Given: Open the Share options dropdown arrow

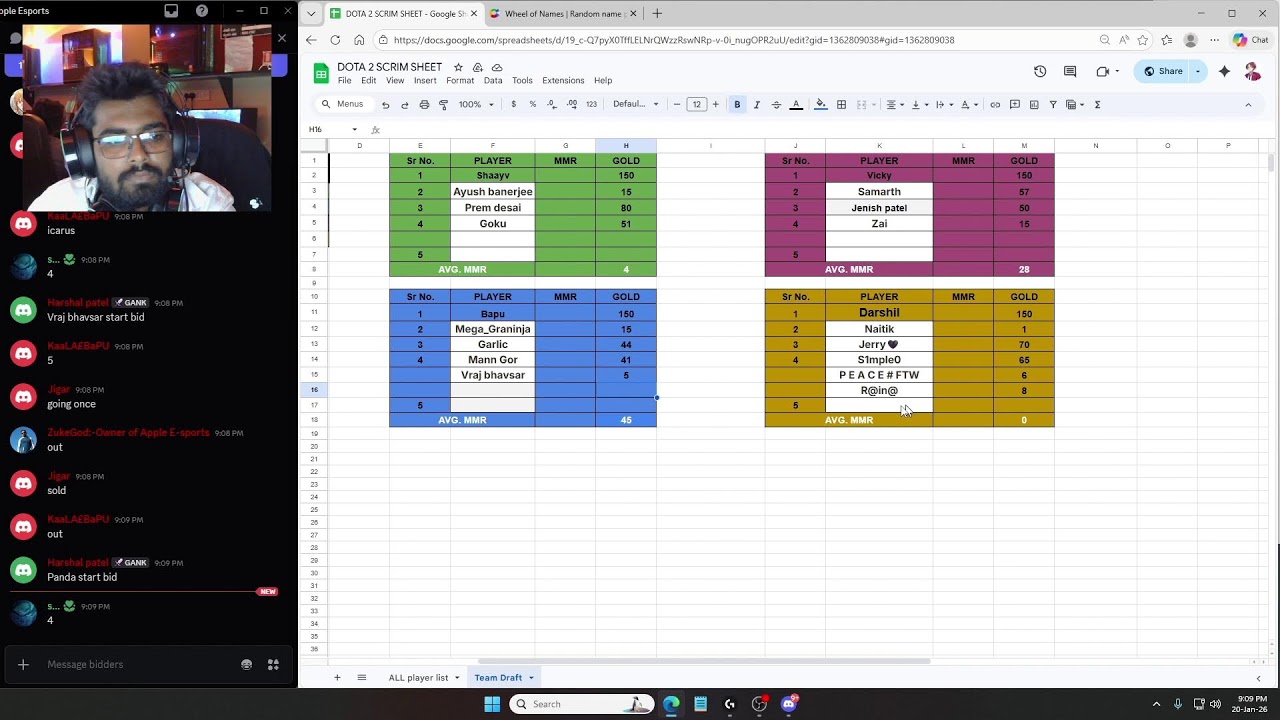Looking at the screenshot, I should [x=1197, y=71].
